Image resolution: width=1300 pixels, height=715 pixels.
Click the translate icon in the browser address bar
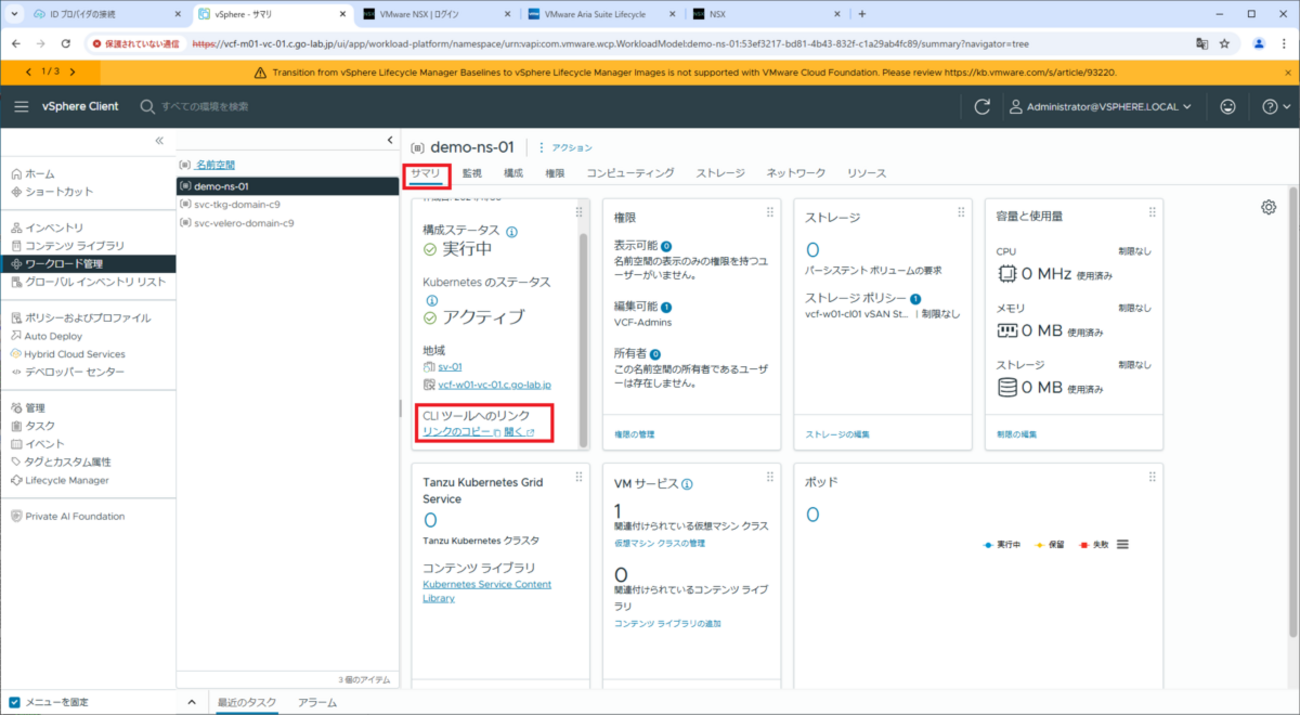tap(1202, 44)
